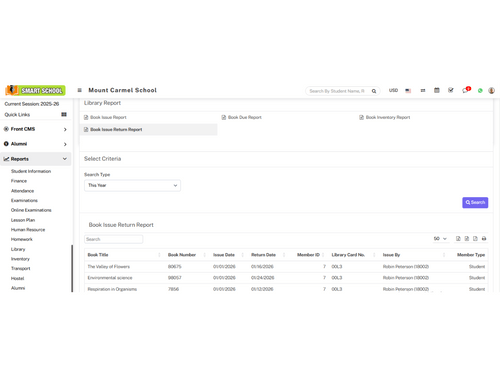Focus the Search By Student Name field

click(337, 91)
